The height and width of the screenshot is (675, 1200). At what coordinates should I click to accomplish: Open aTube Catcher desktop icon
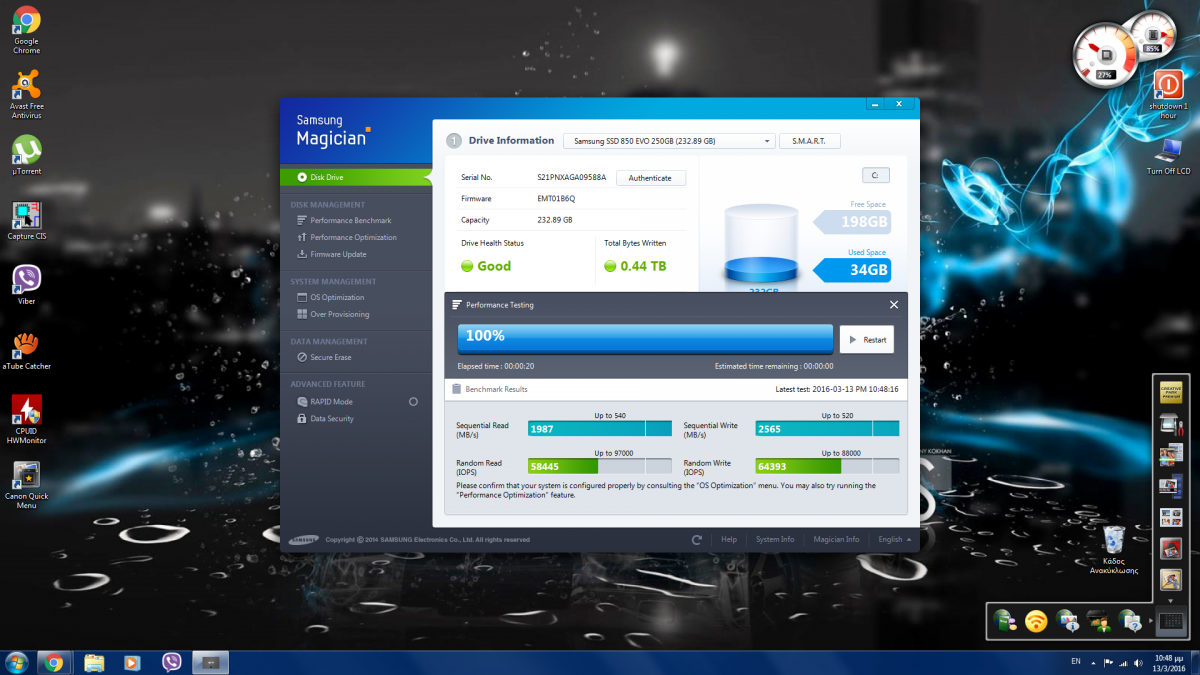click(27, 350)
